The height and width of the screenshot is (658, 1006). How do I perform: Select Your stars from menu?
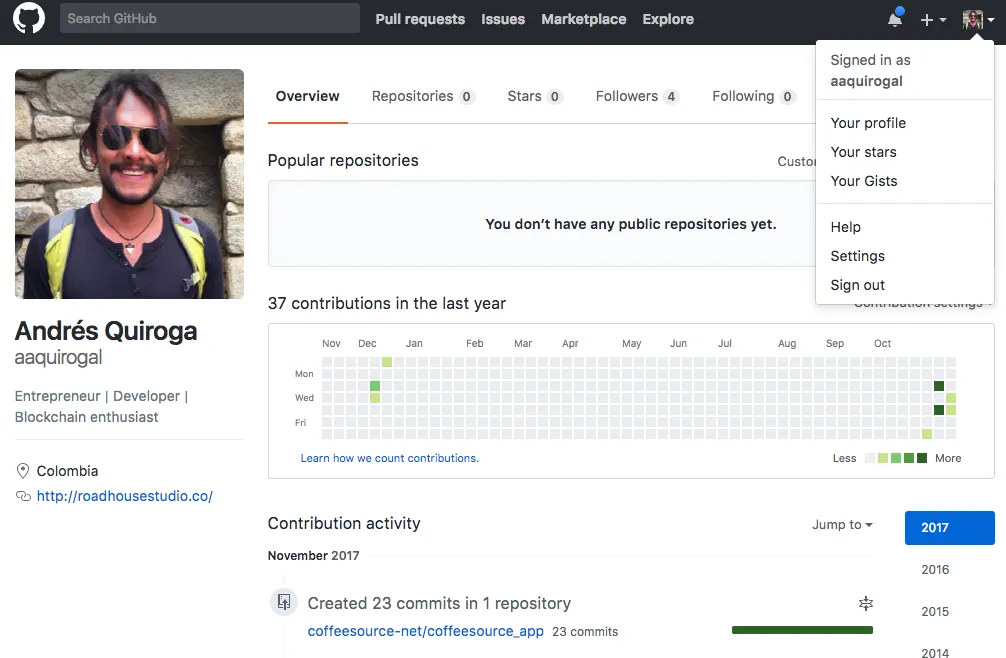coord(863,152)
